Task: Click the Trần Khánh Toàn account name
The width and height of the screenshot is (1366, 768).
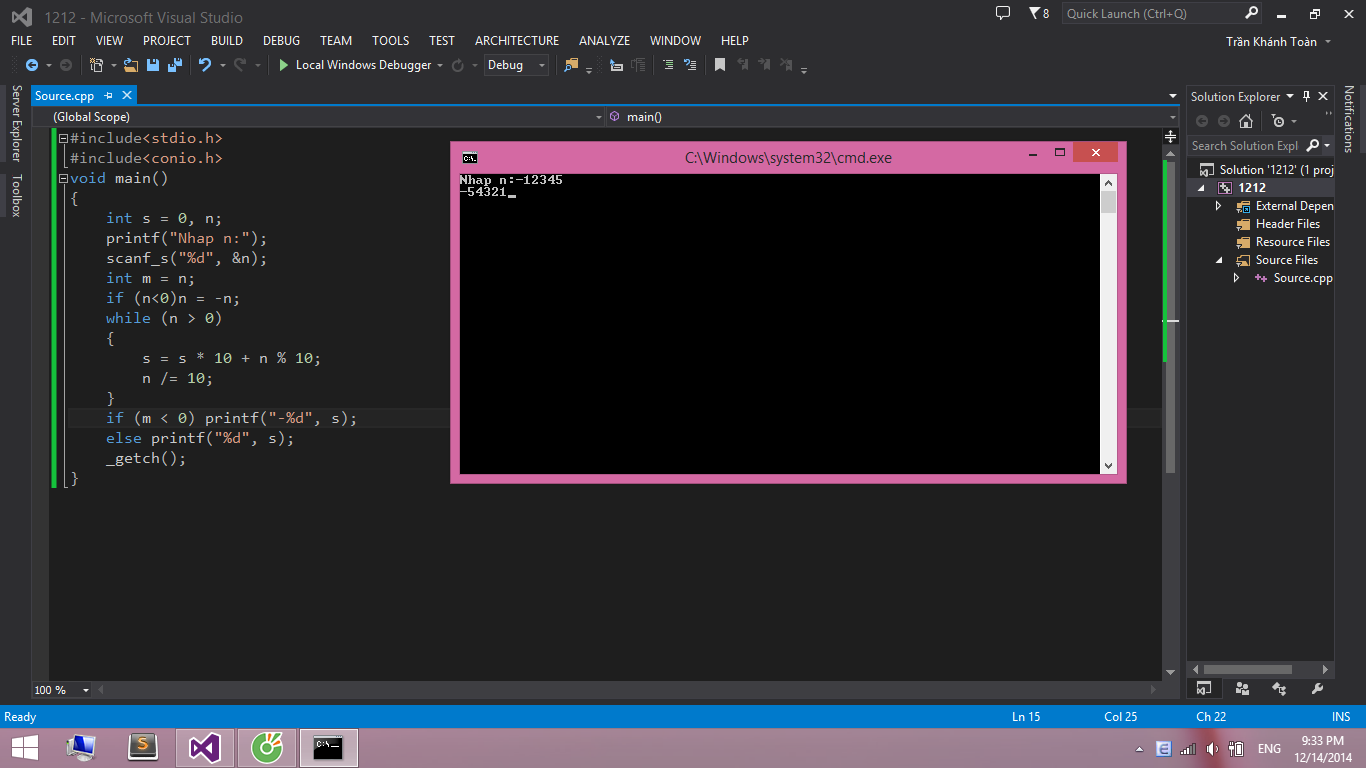Action: click(1272, 41)
